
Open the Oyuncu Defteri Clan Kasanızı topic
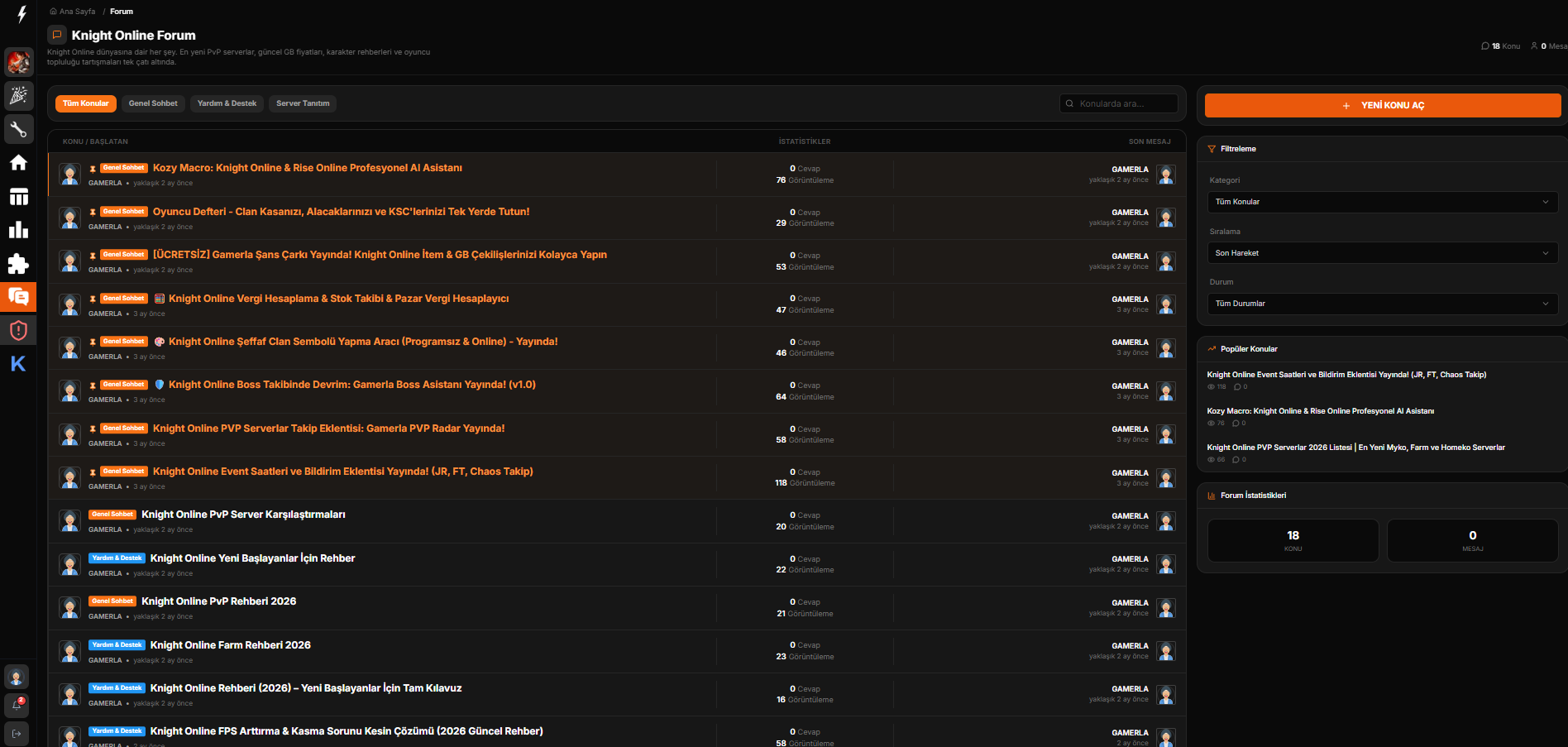[341, 212]
